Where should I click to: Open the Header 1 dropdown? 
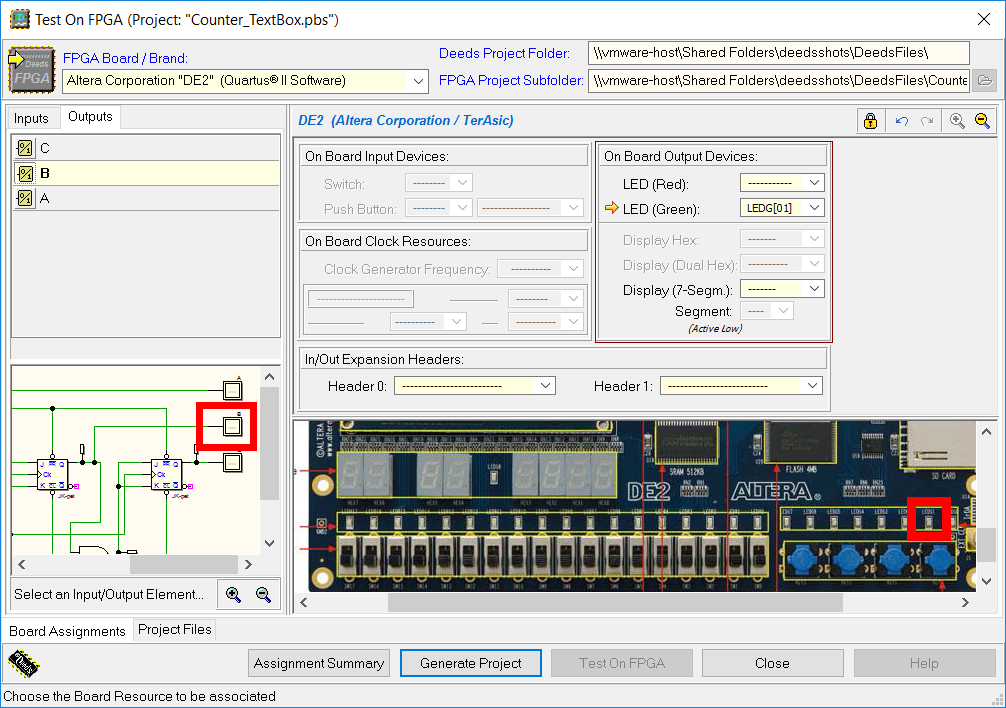812,385
